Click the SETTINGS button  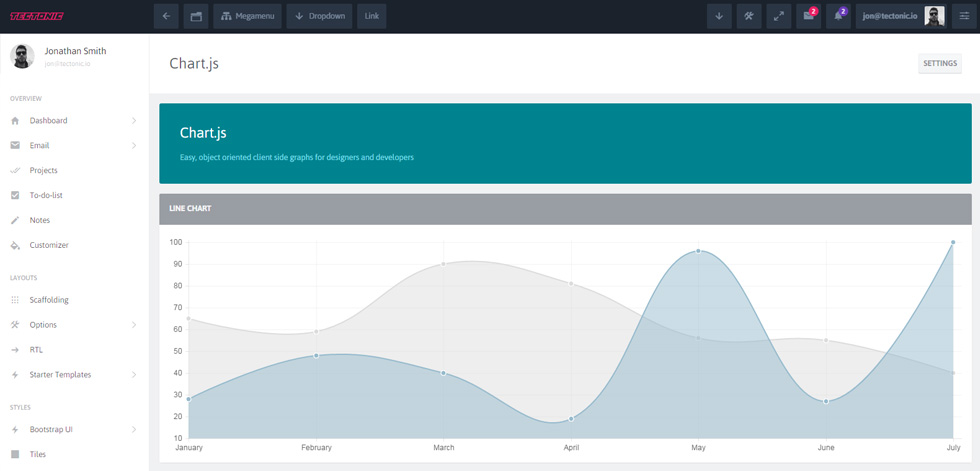tap(939, 63)
